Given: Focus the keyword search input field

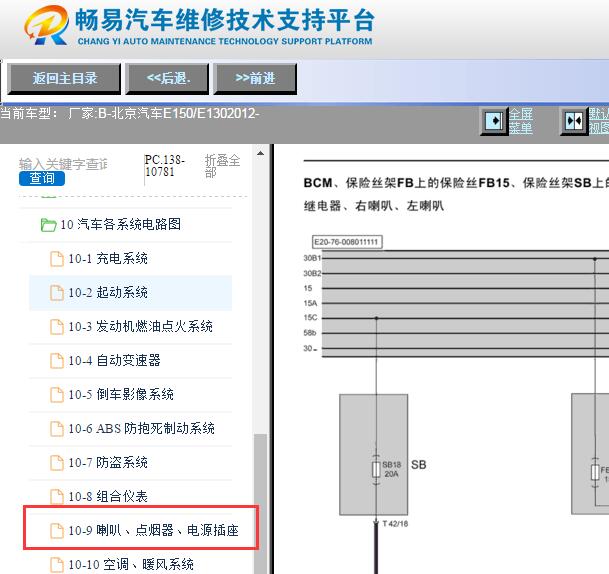Looking at the screenshot, I should (x=63, y=164).
